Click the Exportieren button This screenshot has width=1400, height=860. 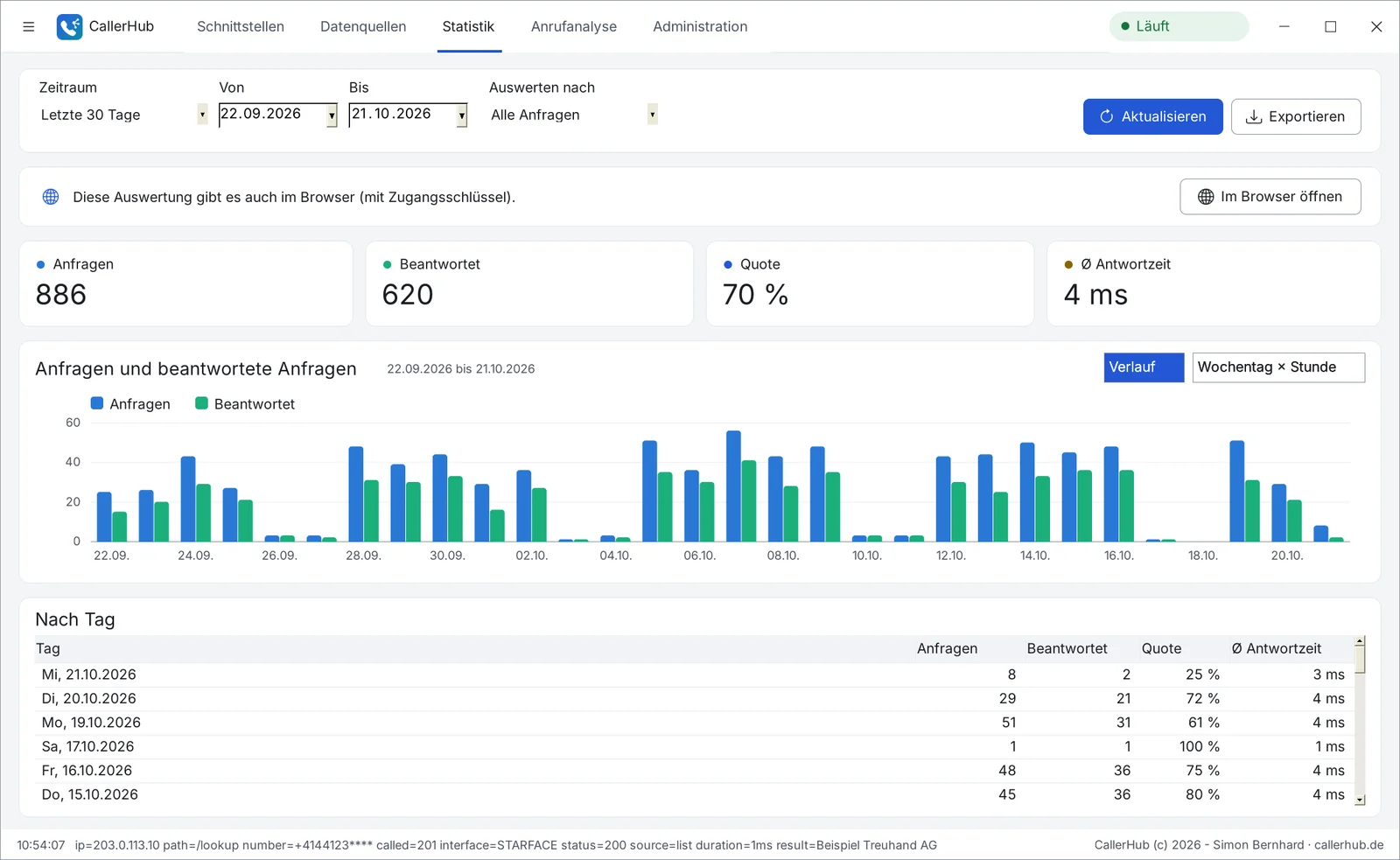1295,116
